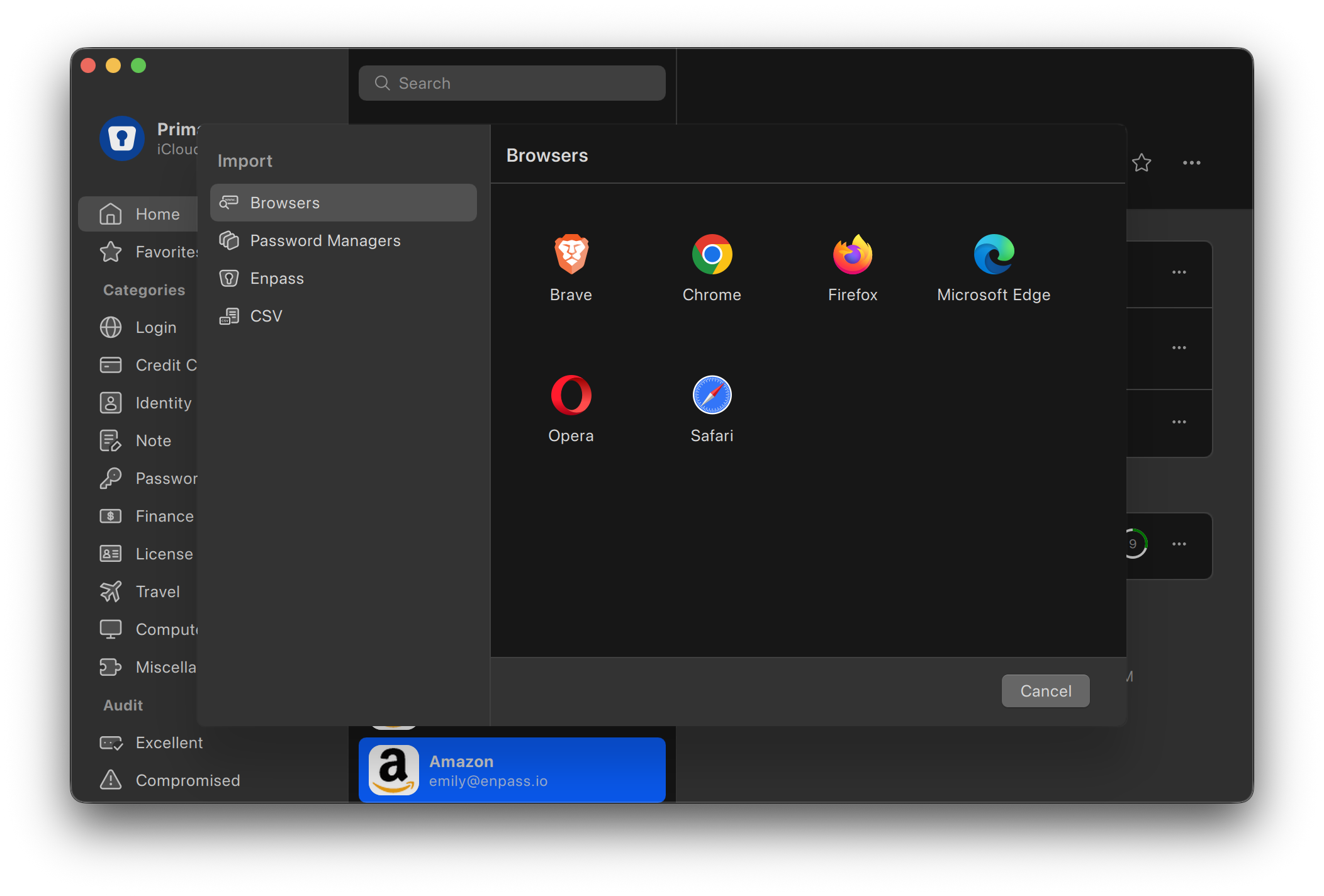Click the Computer monitor icon
The width and height of the screenshot is (1324, 896).
[x=111, y=629]
